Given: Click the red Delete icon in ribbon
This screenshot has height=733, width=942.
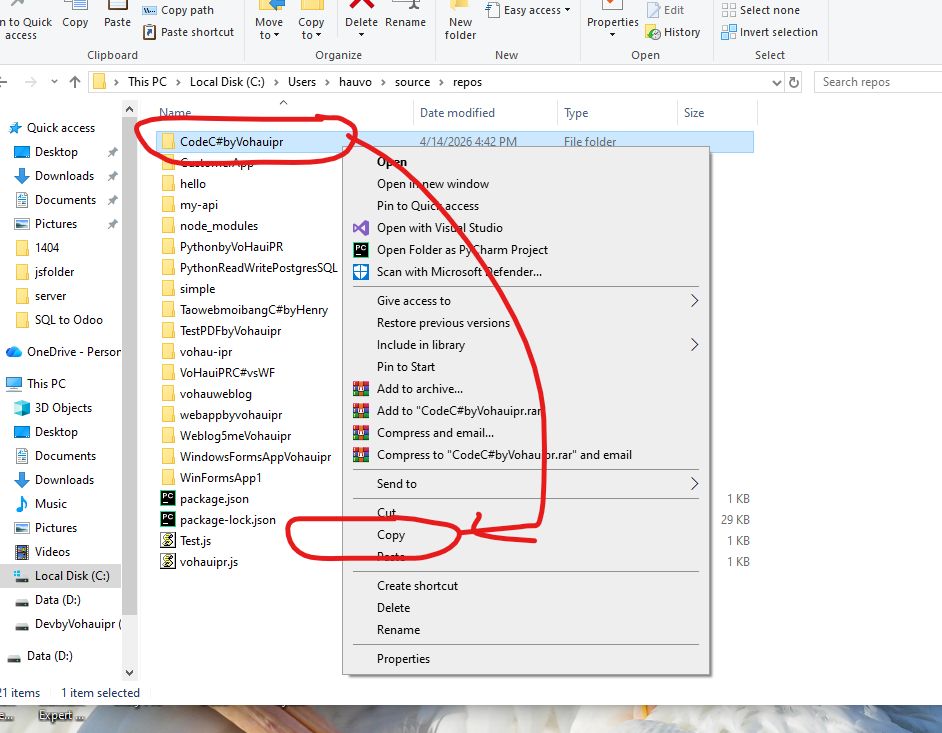Looking at the screenshot, I should (361, 8).
